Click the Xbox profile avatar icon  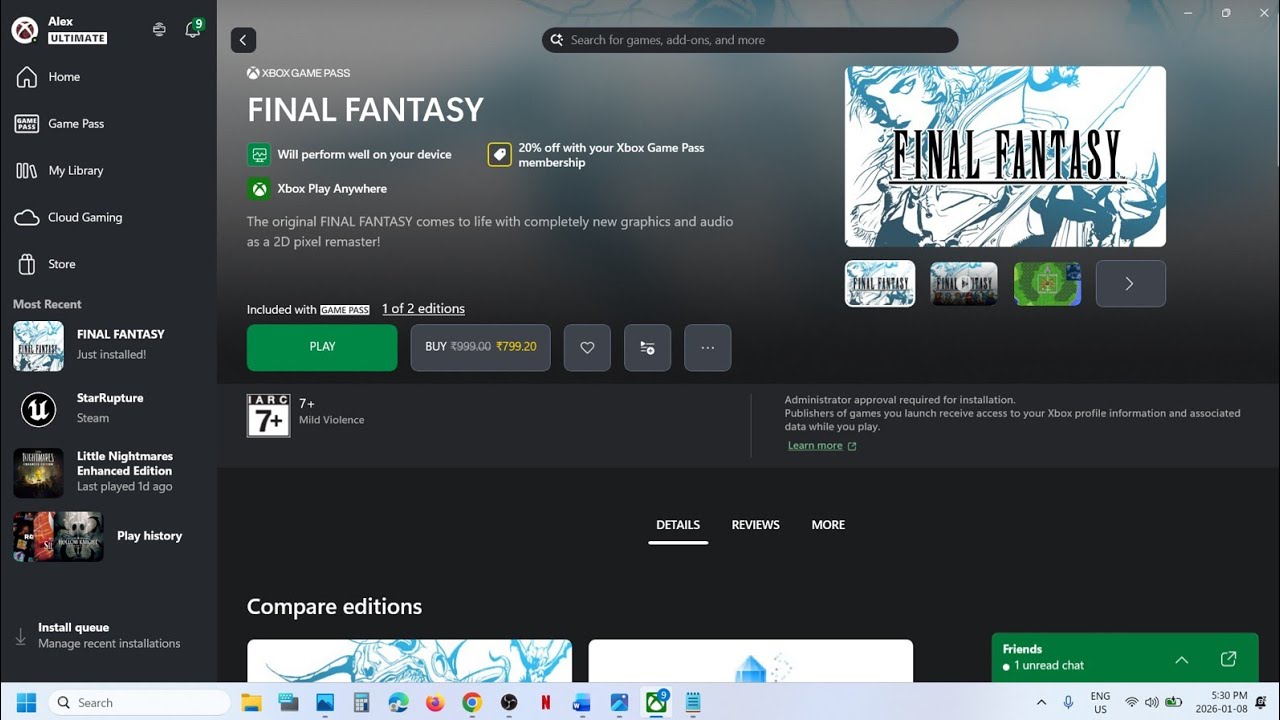25,30
